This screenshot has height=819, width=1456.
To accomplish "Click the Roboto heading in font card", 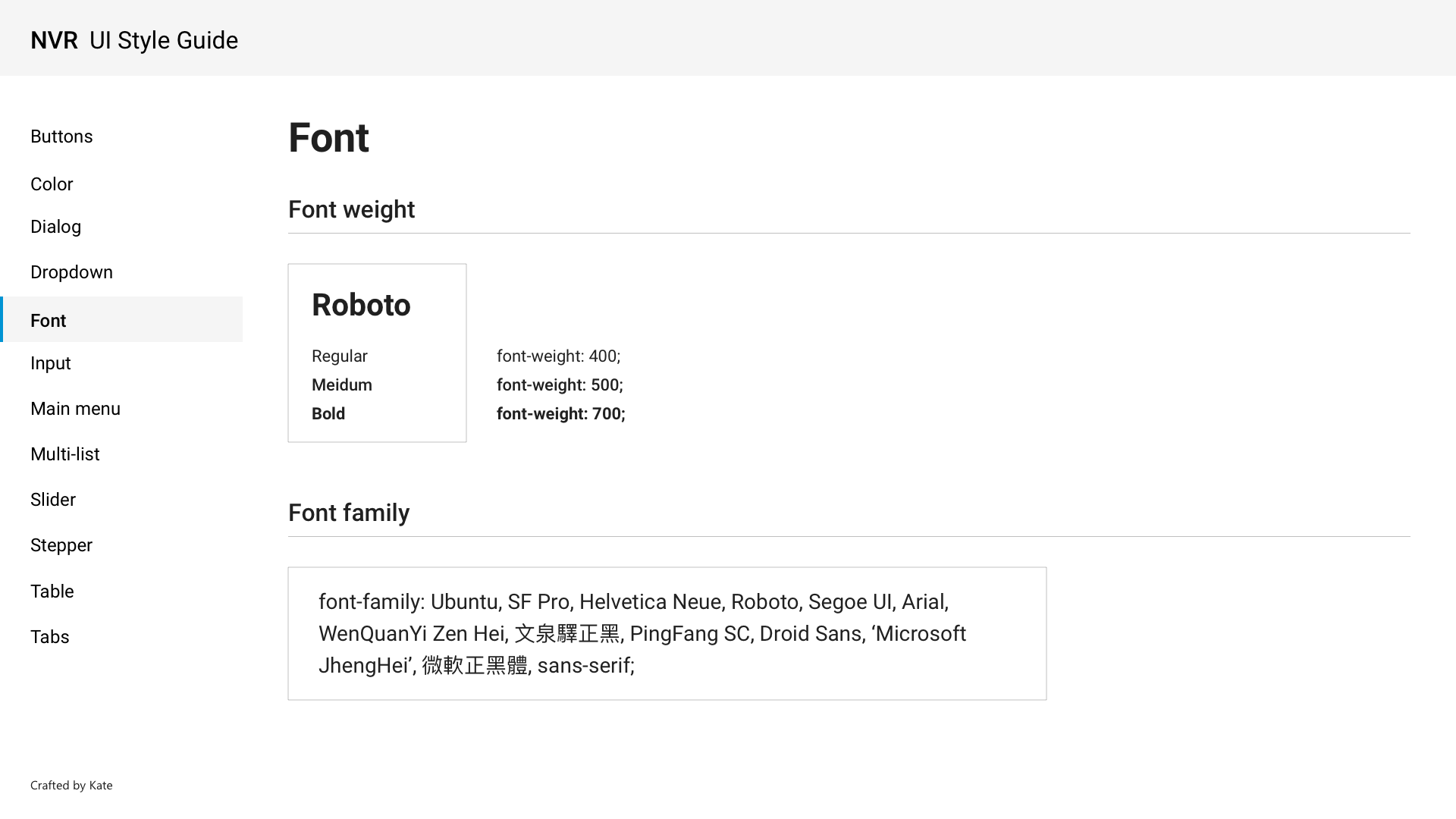I will pos(361,305).
